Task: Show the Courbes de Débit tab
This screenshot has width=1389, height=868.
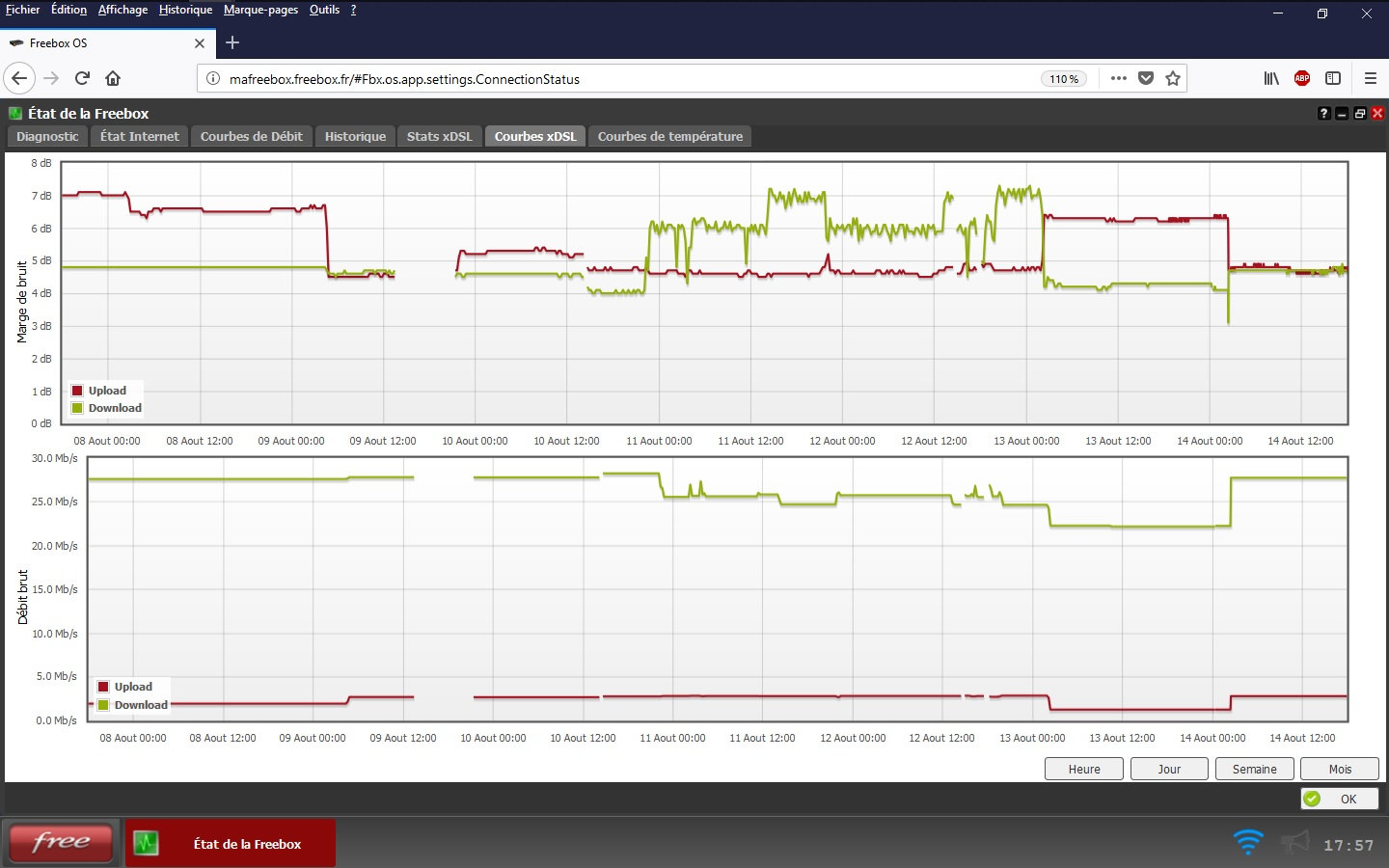Action: click(251, 137)
